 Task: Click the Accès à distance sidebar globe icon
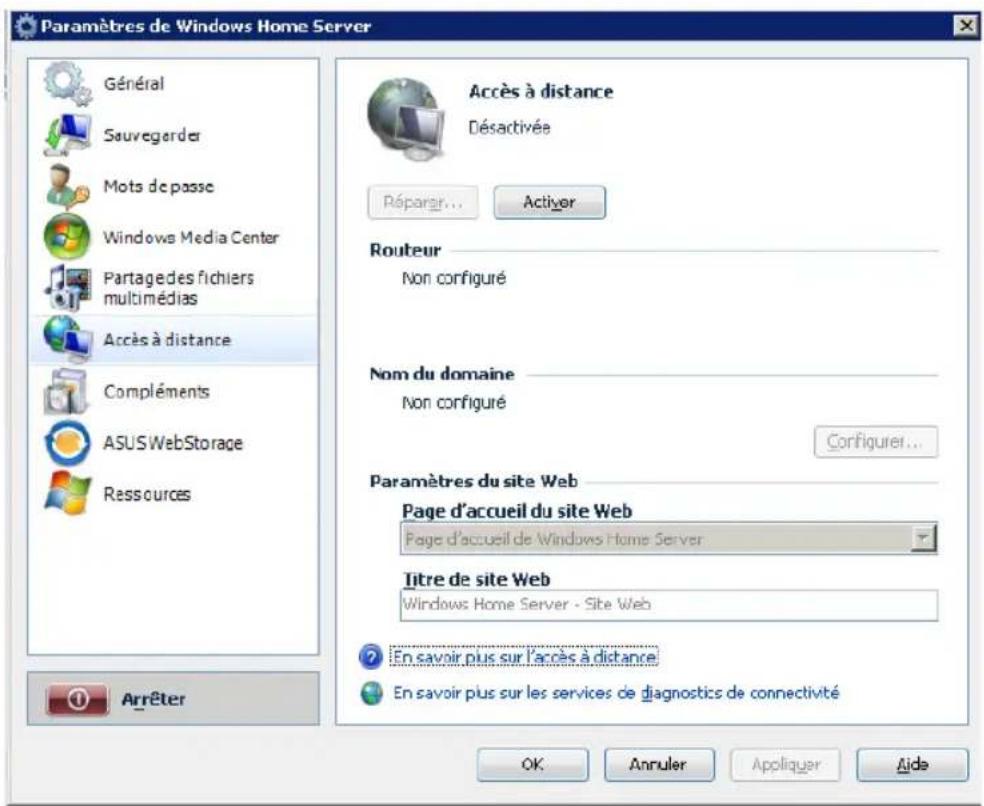[68, 340]
